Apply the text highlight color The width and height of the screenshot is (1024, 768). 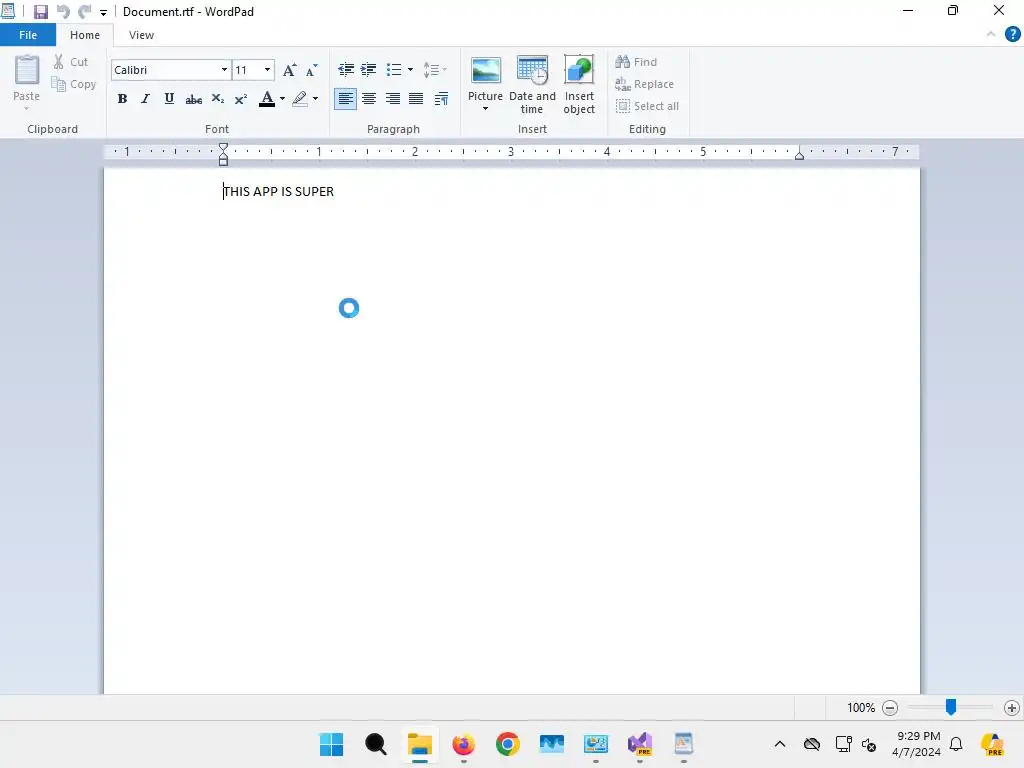coord(300,99)
